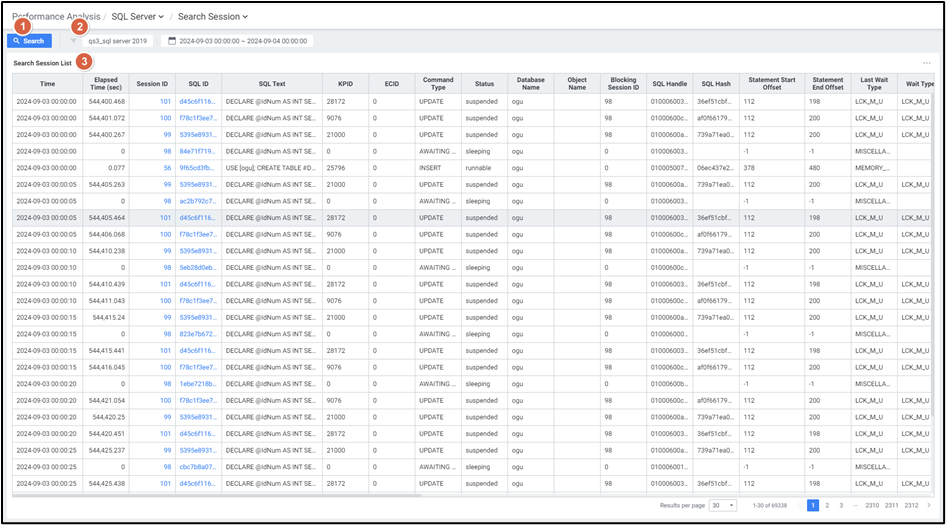The image size is (946, 525).
Task: Open the Results per page dropdown
Action: 725,505
